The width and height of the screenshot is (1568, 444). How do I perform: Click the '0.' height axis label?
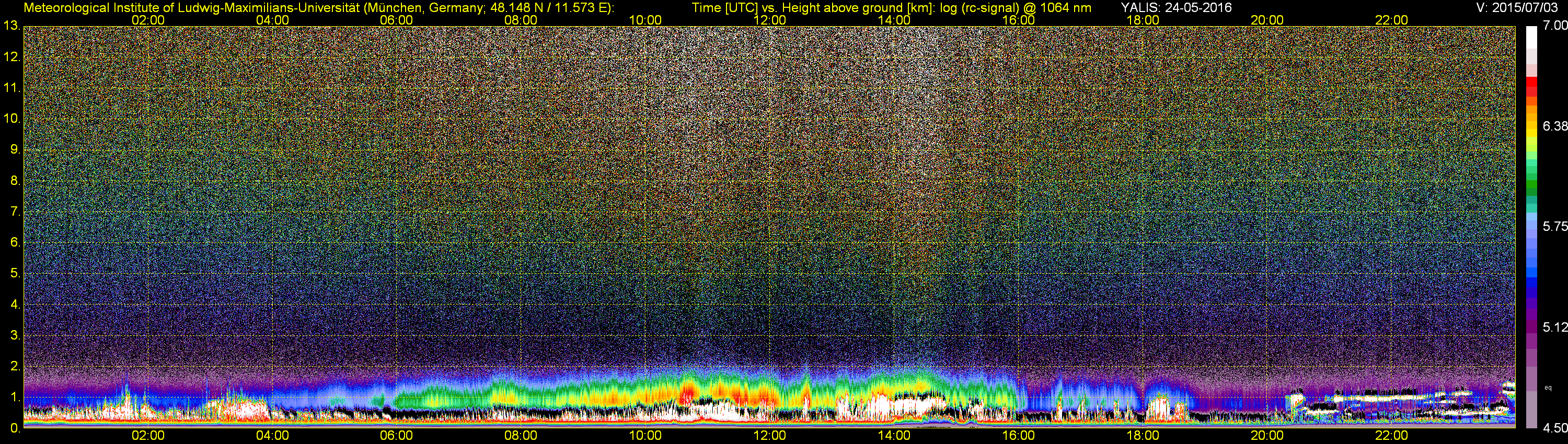[x=15, y=428]
